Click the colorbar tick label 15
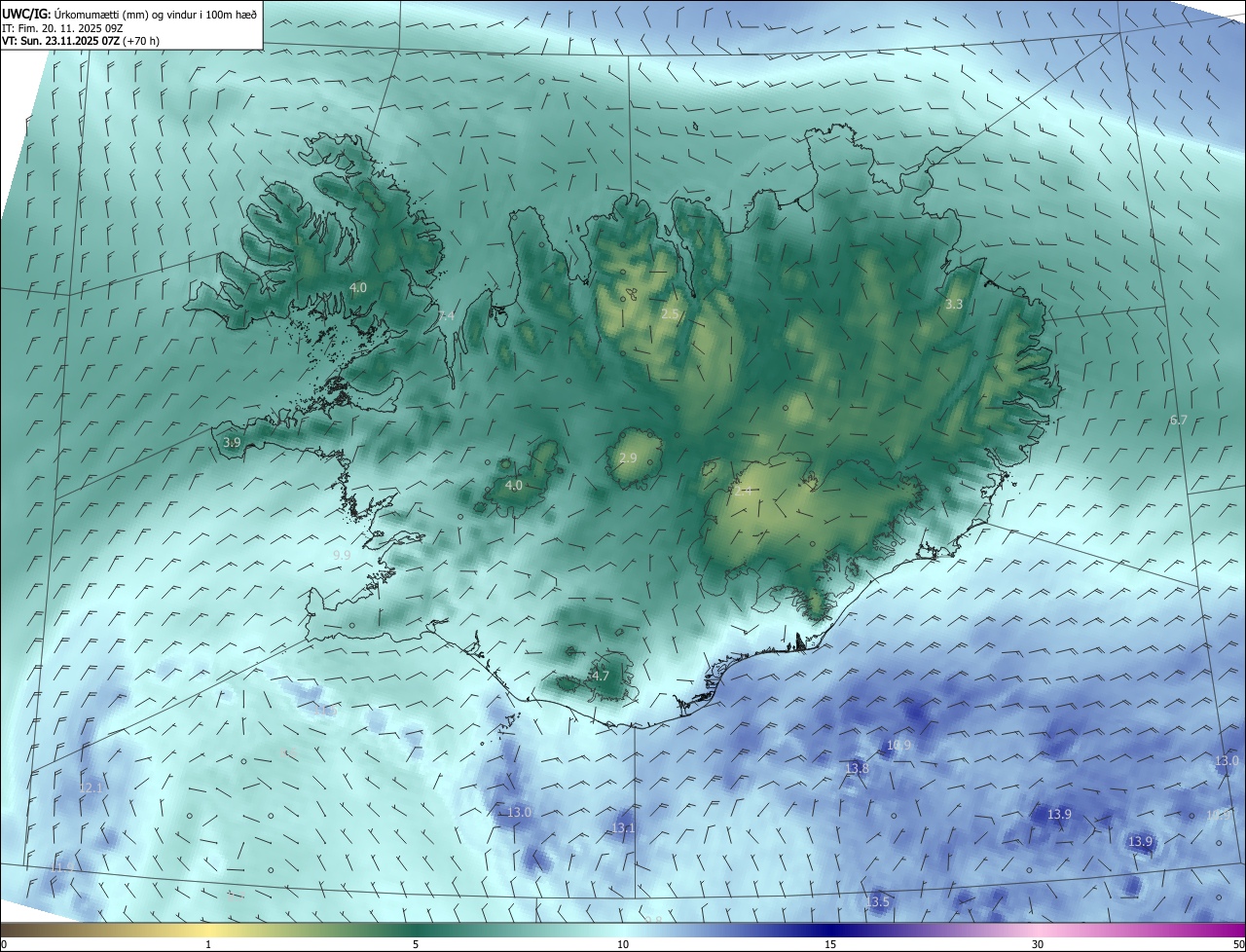 (x=830, y=944)
